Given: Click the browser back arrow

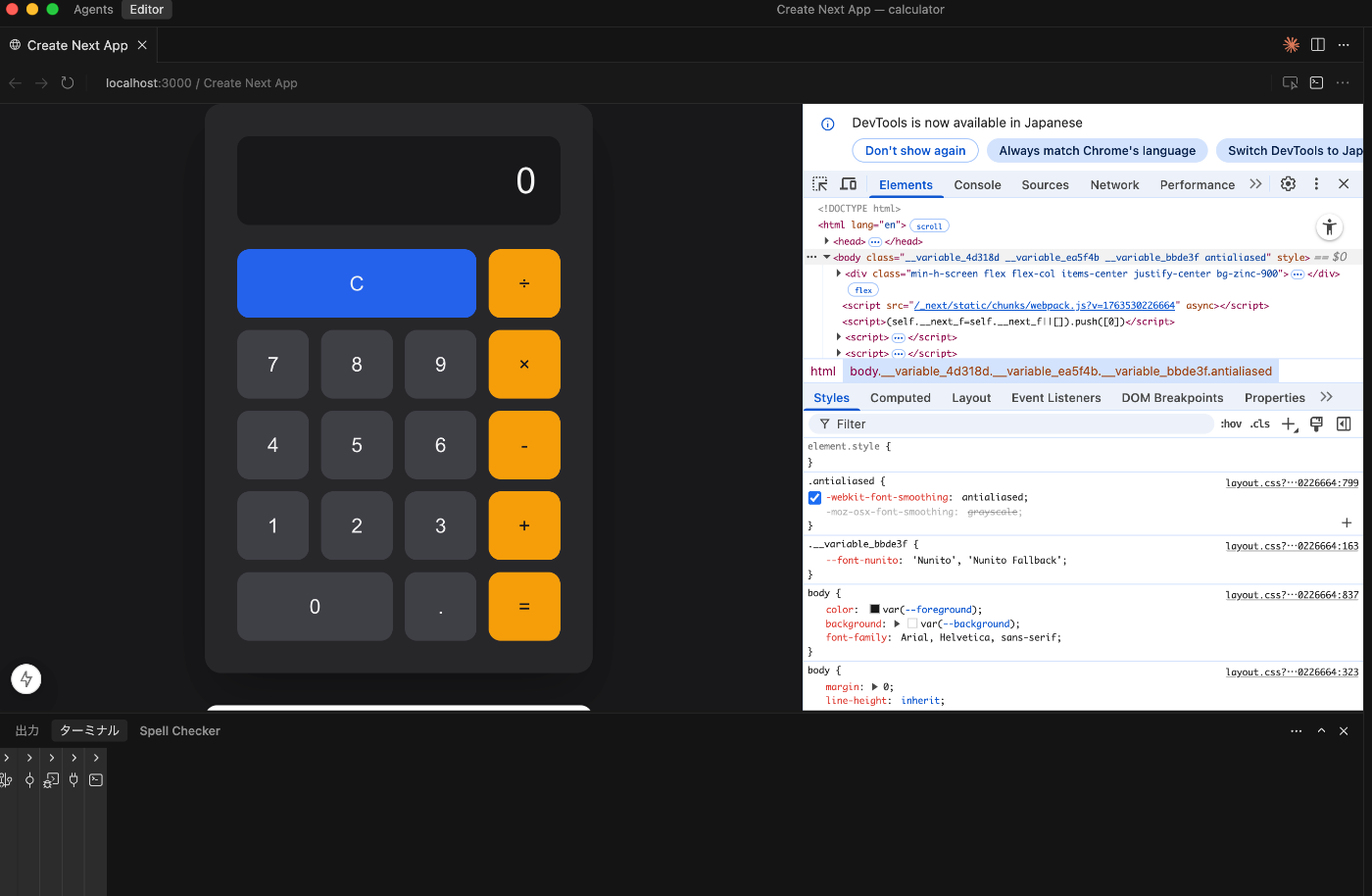Looking at the screenshot, I should pyautogui.click(x=15, y=83).
